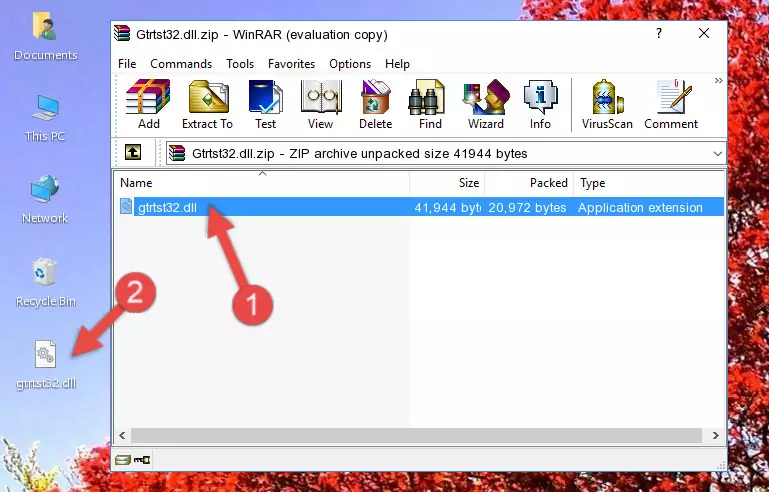Sort list by Packed column

(529, 183)
